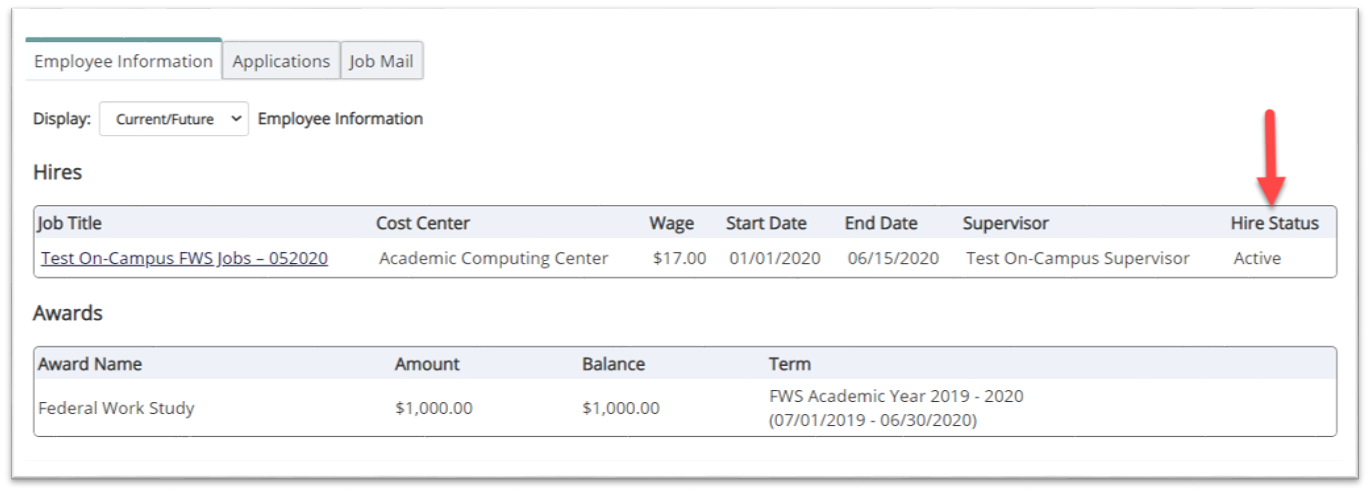The height and width of the screenshot is (493, 1370).
Task: Click the red arrow annotation icon
Action: pyautogui.click(x=1271, y=155)
